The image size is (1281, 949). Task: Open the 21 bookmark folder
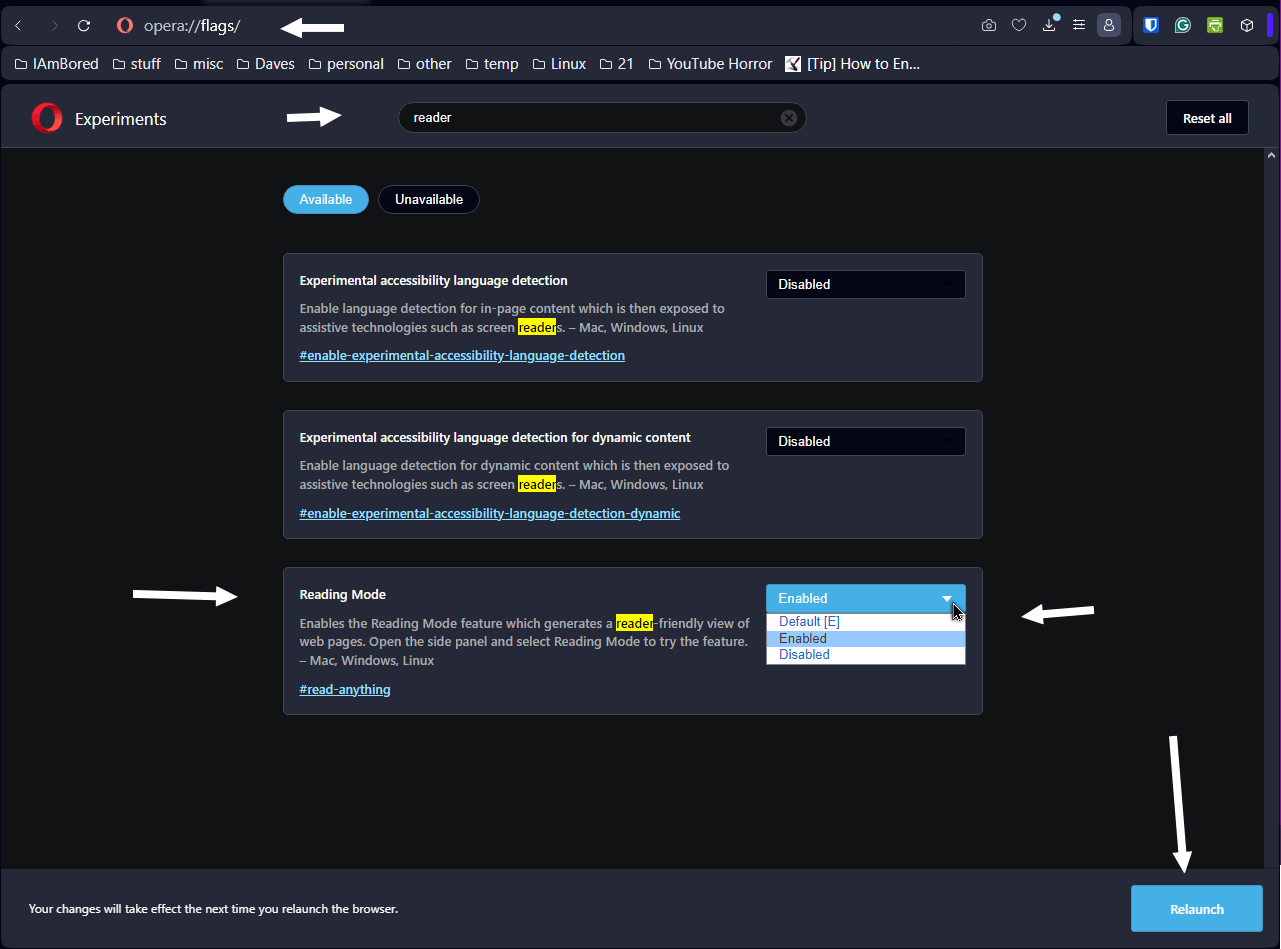(x=616, y=64)
